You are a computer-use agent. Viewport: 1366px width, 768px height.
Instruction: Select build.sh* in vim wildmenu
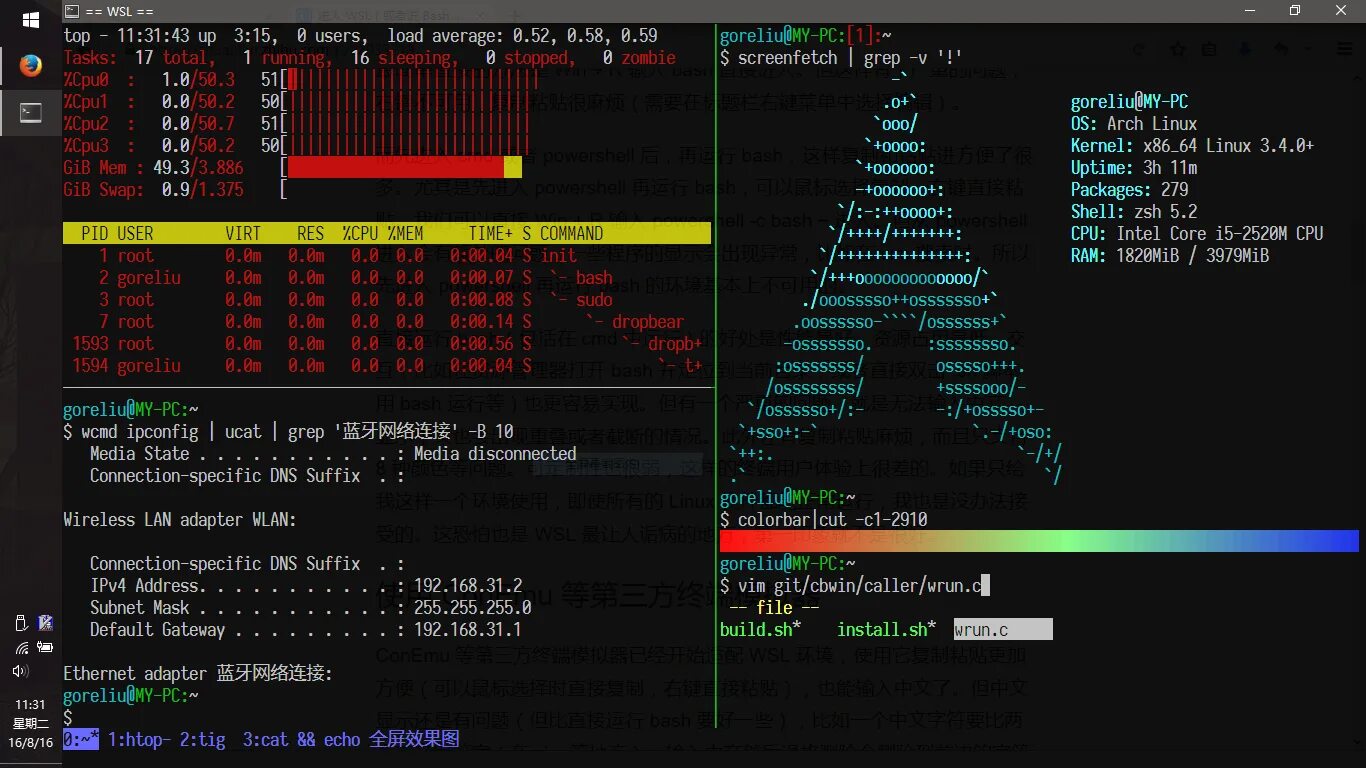[x=760, y=629]
